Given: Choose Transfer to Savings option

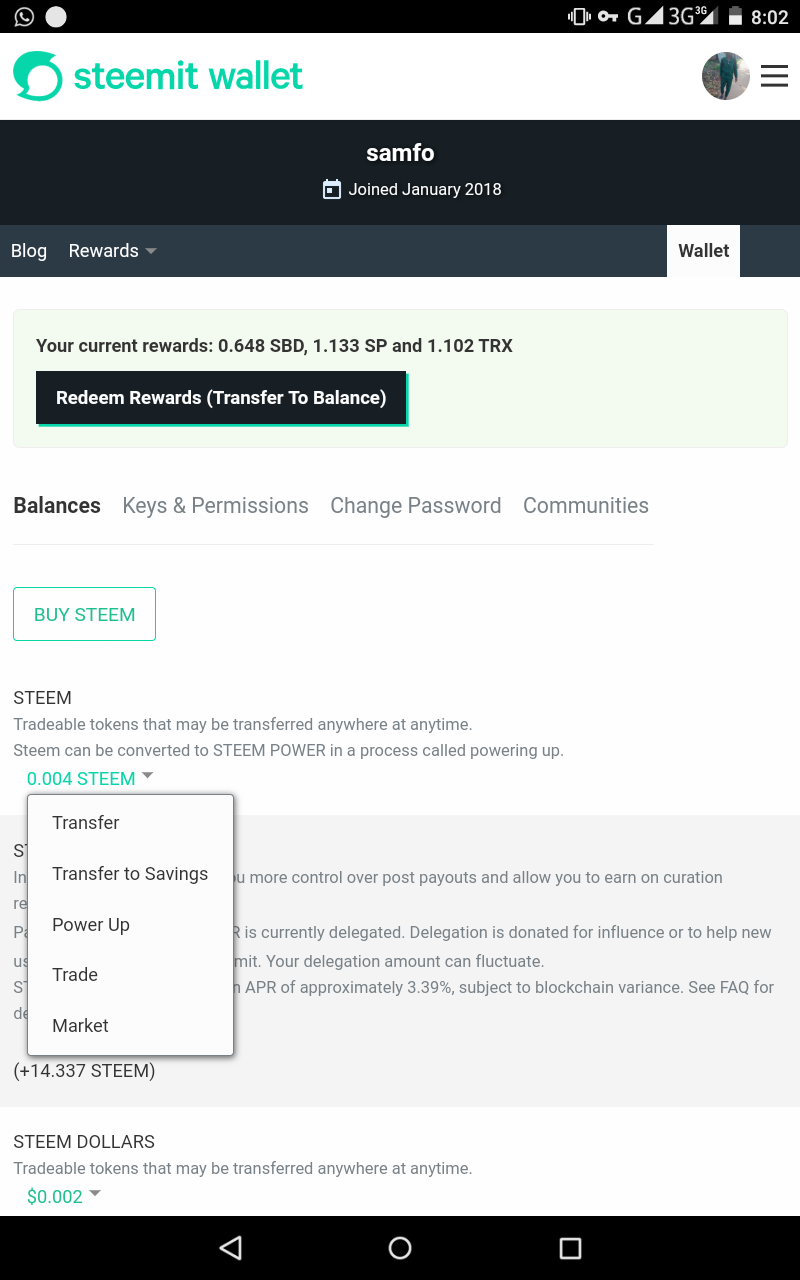Looking at the screenshot, I should pyautogui.click(x=130, y=874).
